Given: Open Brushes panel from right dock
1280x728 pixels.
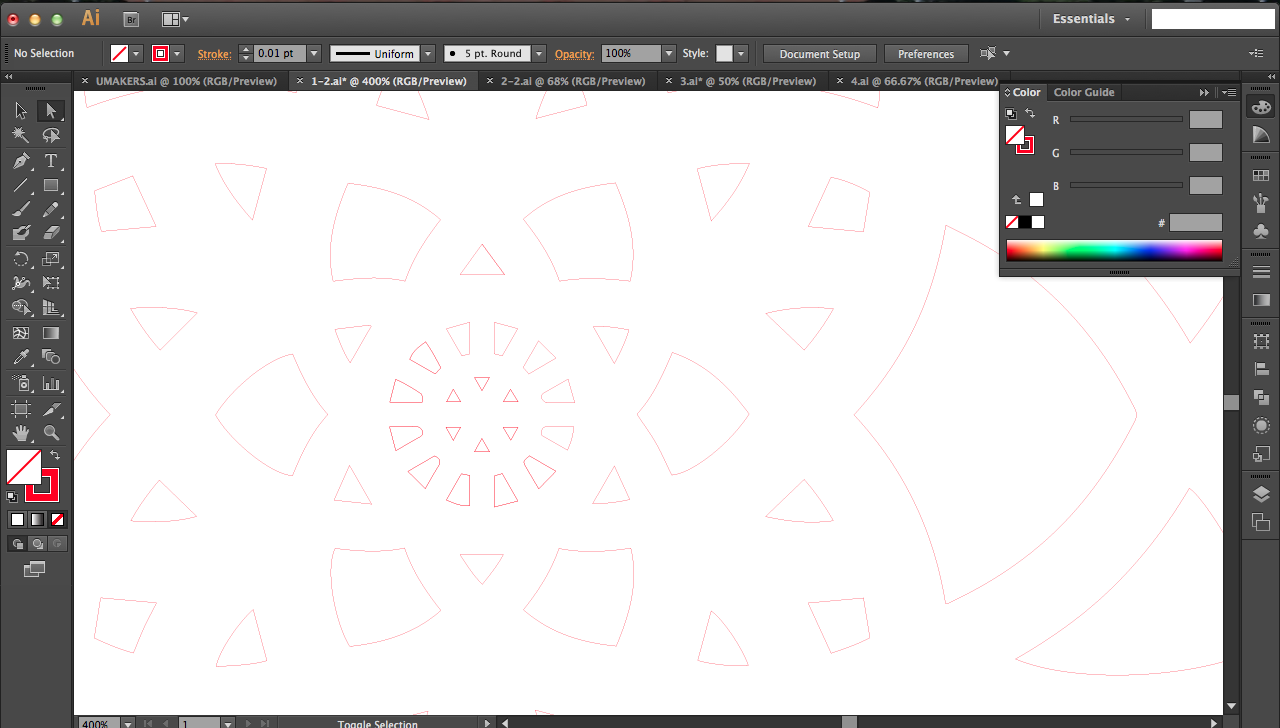Looking at the screenshot, I should coord(1261,203).
